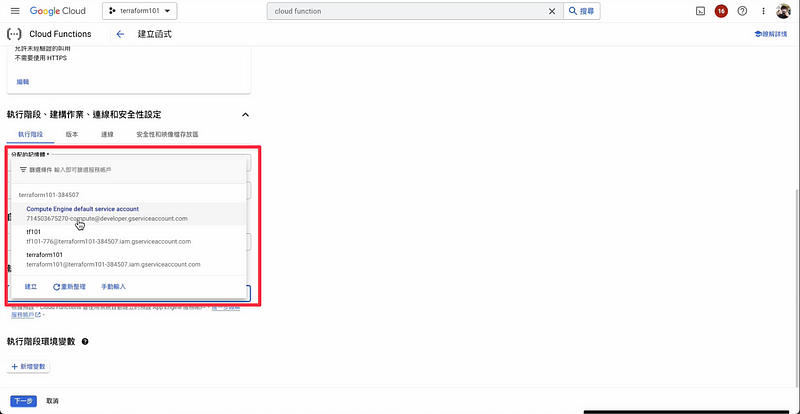This screenshot has height=414, width=800.
Task: Open the 執行階段環境變數 help icon
Action: [85, 342]
